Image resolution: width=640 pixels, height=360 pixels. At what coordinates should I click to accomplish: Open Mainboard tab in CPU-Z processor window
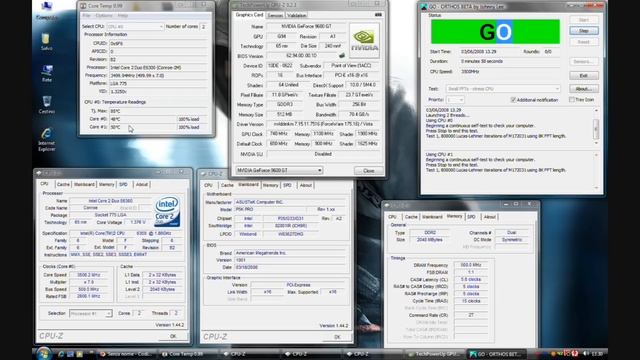click(x=84, y=184)
